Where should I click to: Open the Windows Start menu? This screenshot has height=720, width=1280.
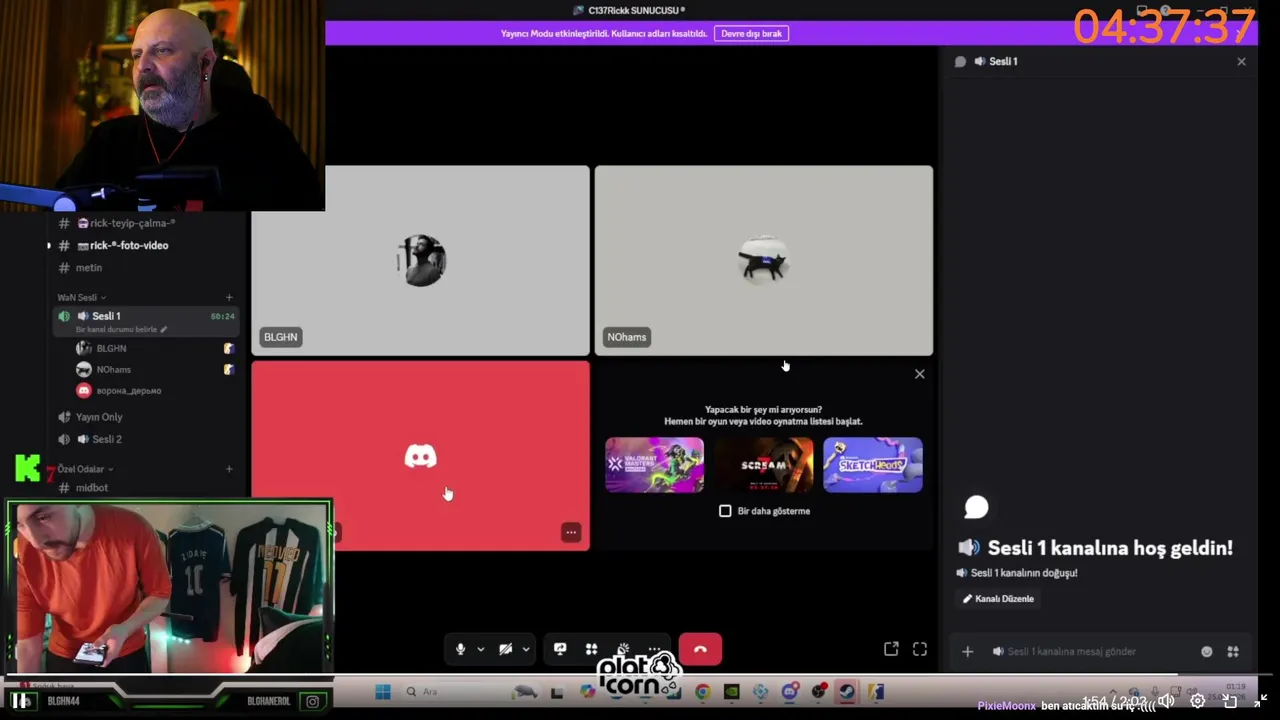coord(383,691)
